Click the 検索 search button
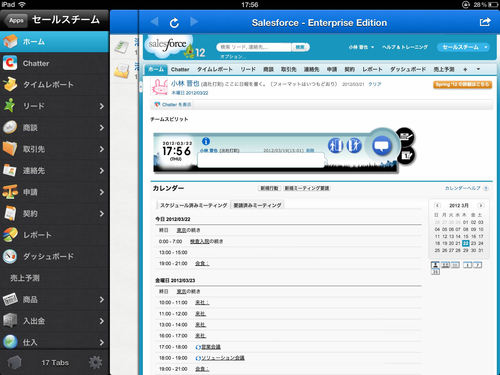Image resolution: width=500 pixels, height=375 pixels. pos(300,47)
